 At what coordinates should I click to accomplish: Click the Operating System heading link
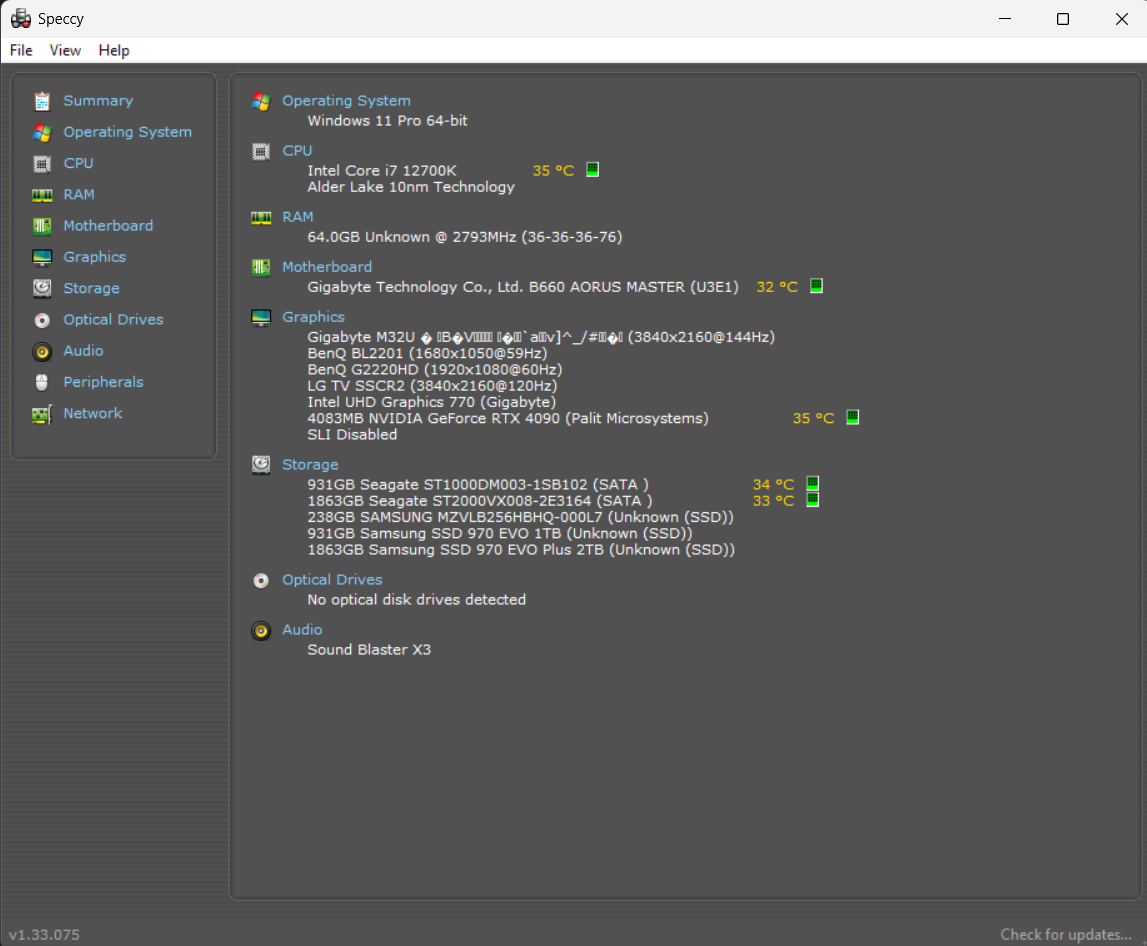point(347,101)
